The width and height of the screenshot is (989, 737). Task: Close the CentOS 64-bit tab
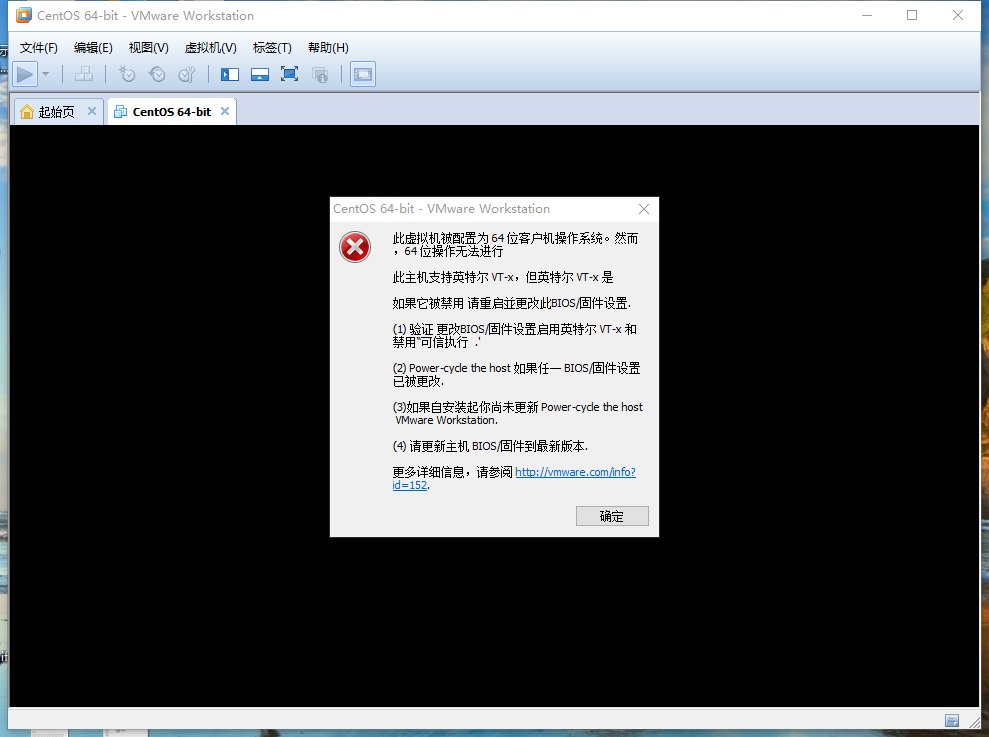coord(225,111)
